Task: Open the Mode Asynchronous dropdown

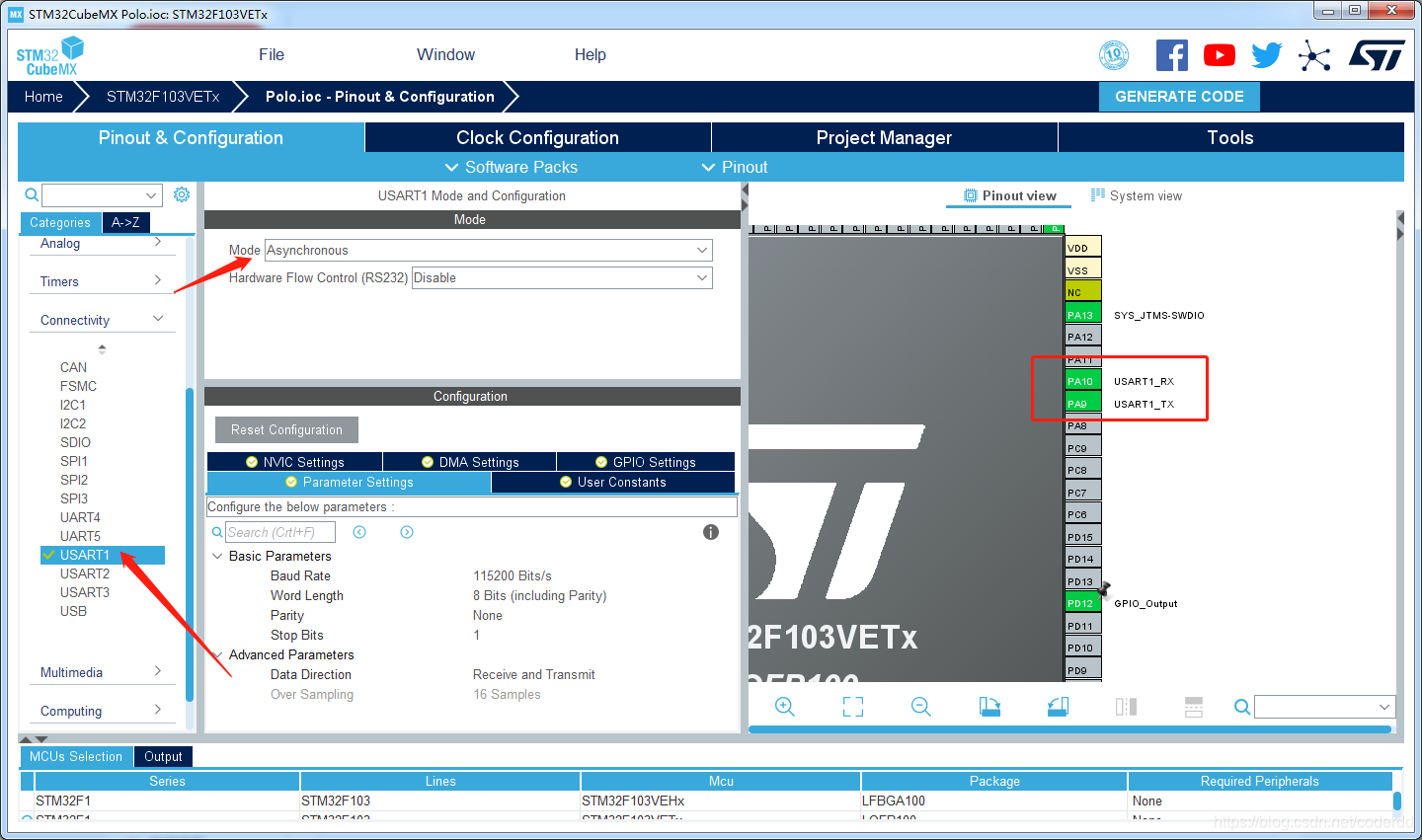Action: [x=489, y=251]
